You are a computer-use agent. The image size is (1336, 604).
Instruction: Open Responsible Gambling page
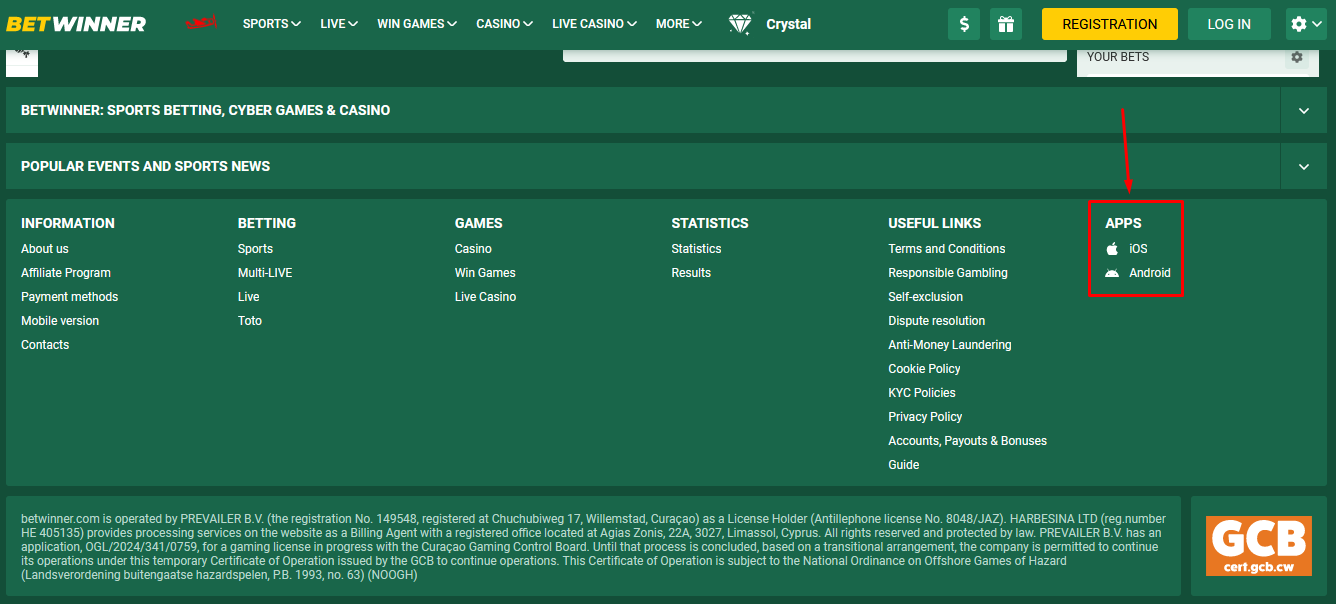(948, 273)
